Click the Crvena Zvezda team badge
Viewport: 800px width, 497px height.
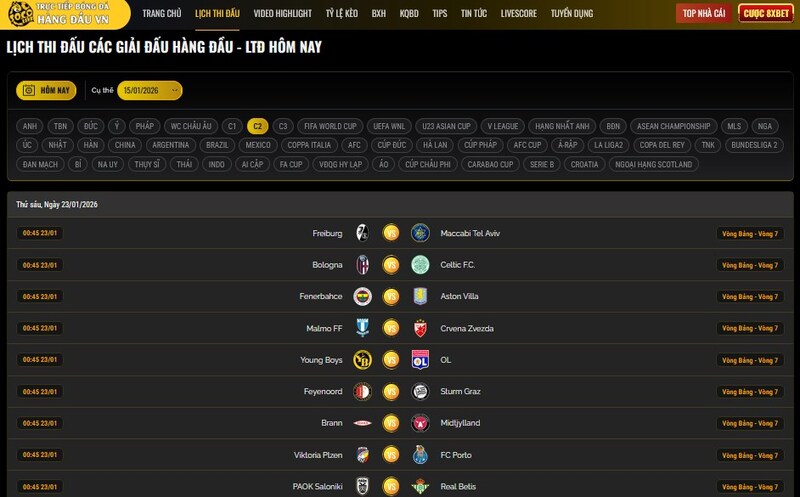pos(420,328)
